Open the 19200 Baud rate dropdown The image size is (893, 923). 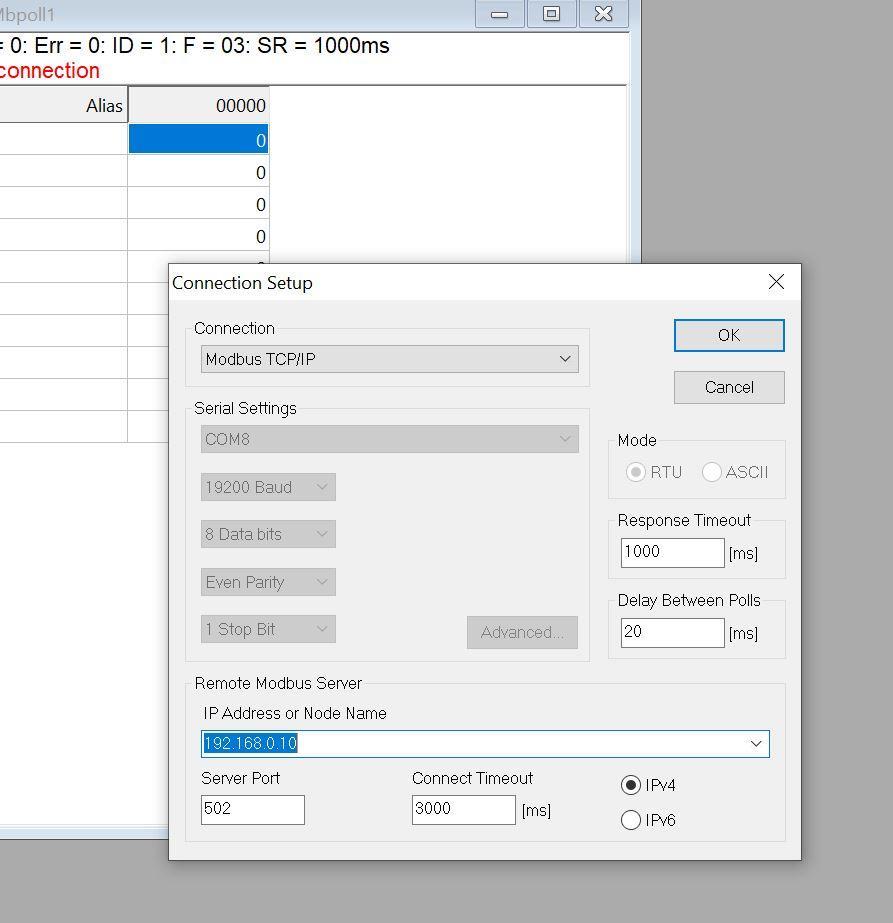click(x=267, y=487)
